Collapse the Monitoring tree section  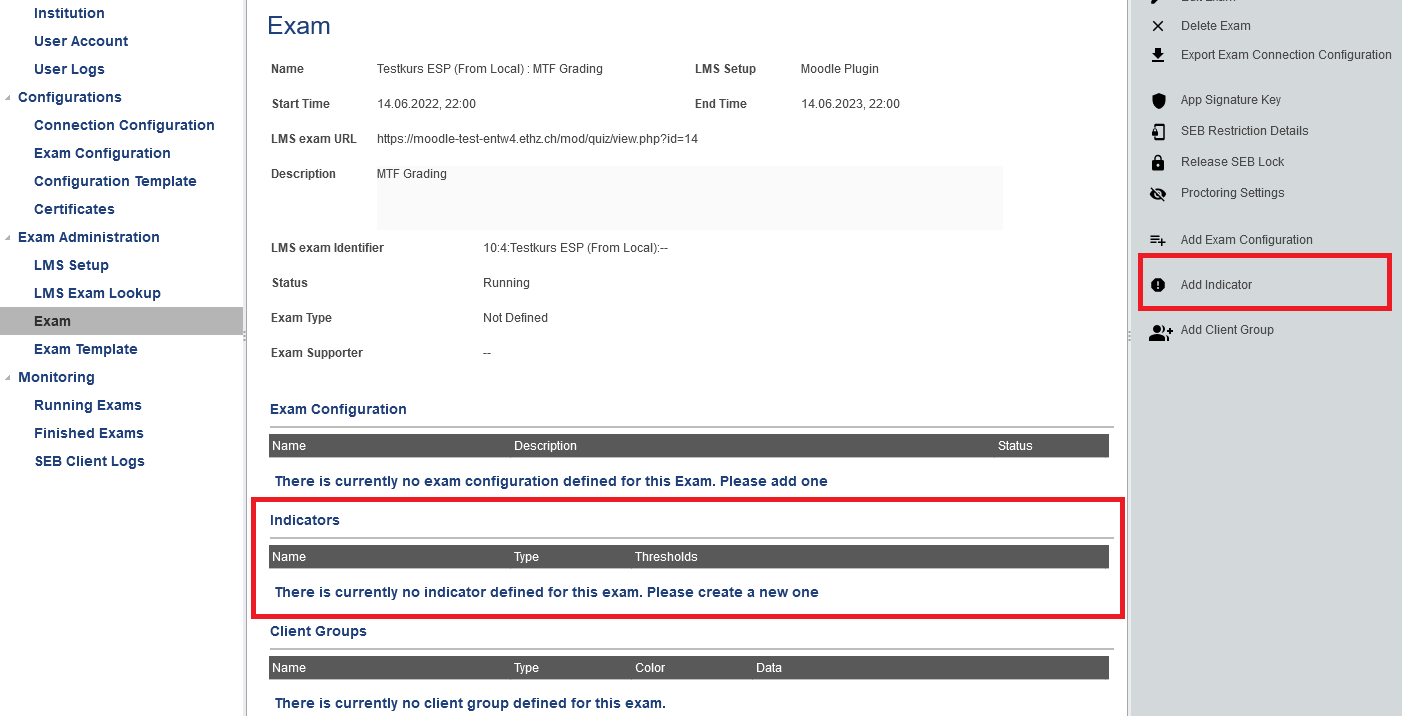tap(9, 378)
